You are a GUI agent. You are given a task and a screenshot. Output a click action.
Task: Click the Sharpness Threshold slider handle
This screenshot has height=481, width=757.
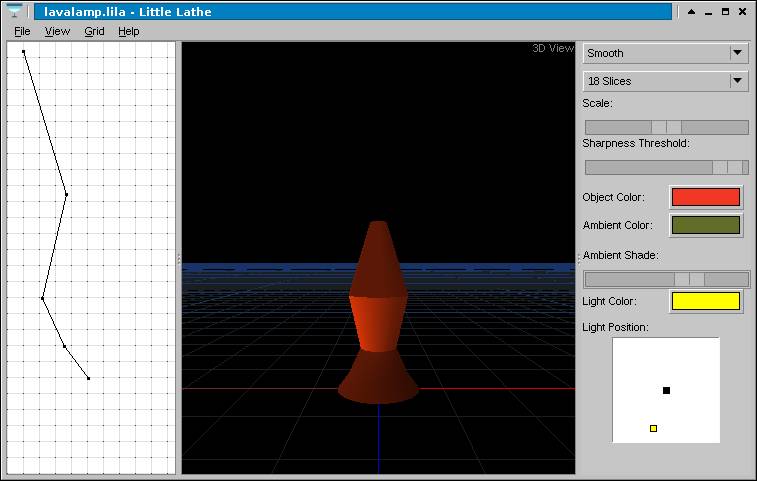tap(735, 167)
